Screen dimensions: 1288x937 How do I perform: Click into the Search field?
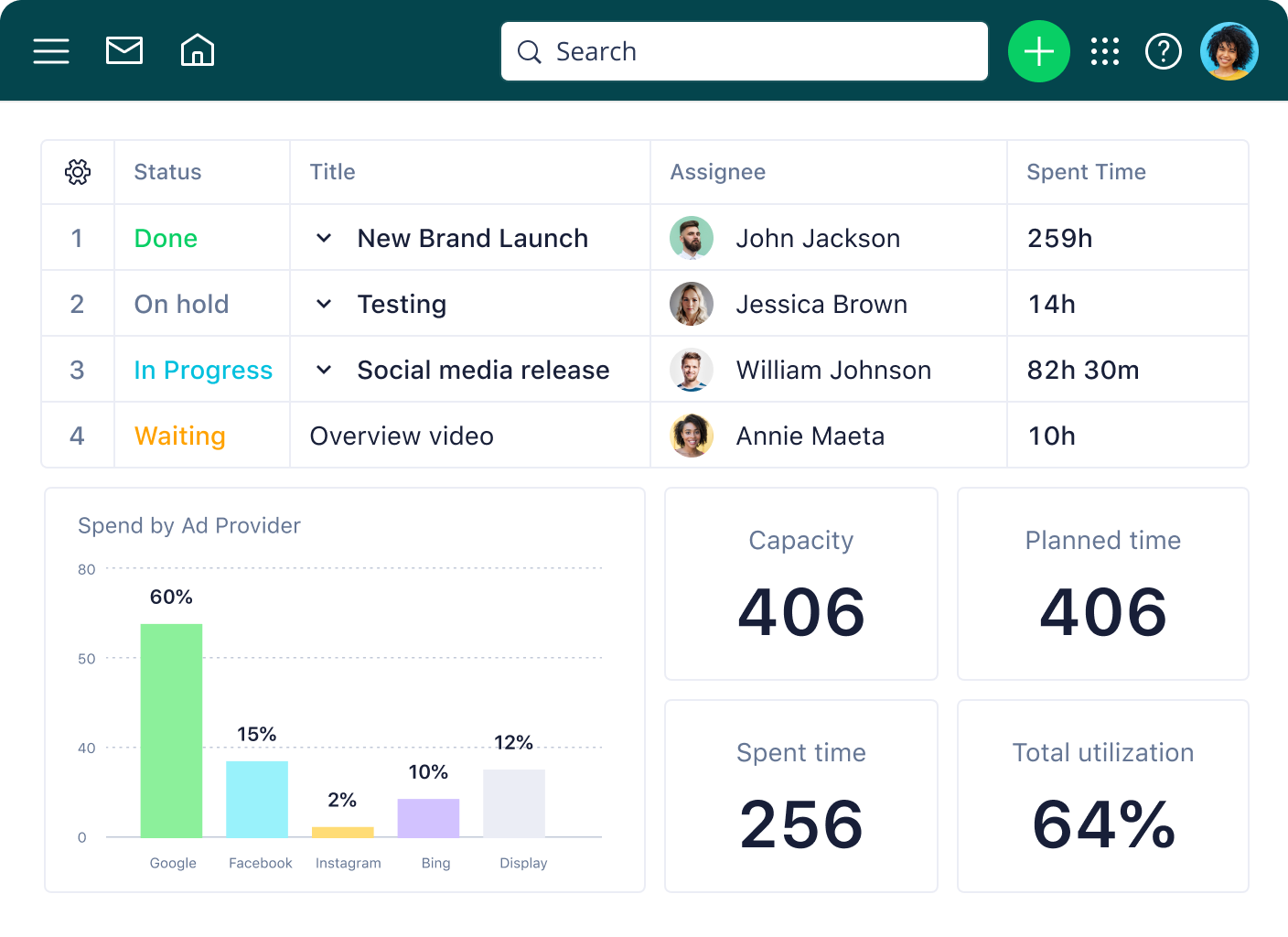coord(745,51)
